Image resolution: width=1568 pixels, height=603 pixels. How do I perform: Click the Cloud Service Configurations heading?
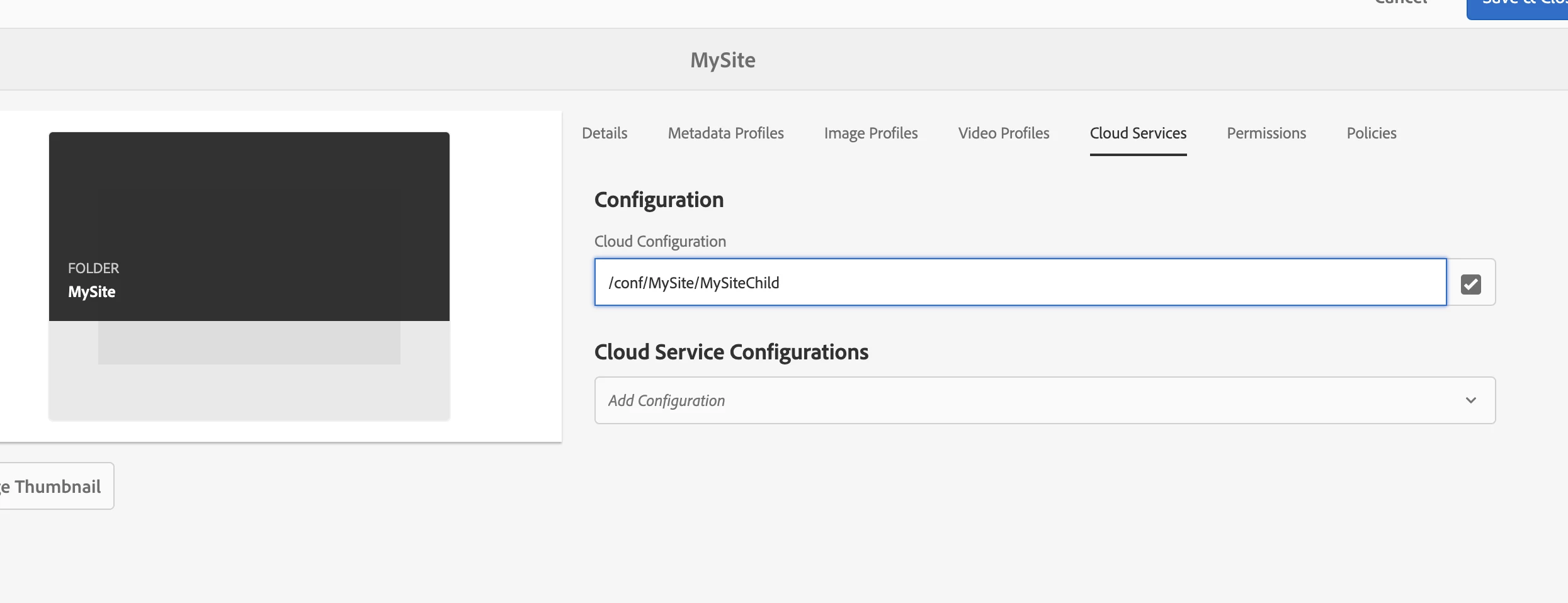point(731,352)
